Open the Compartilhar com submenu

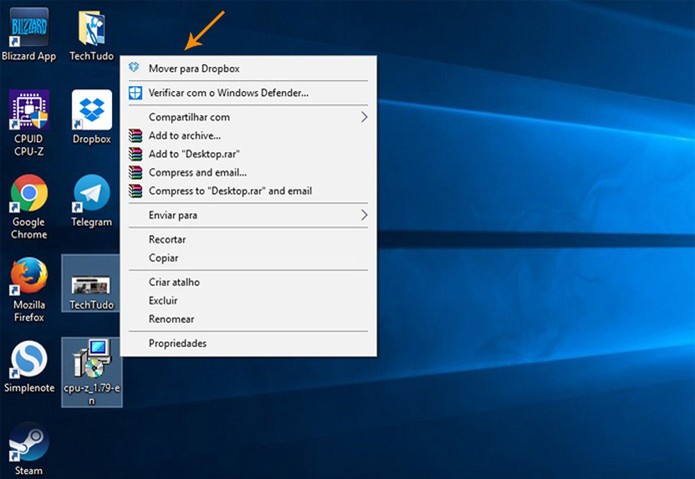[248, 117]
